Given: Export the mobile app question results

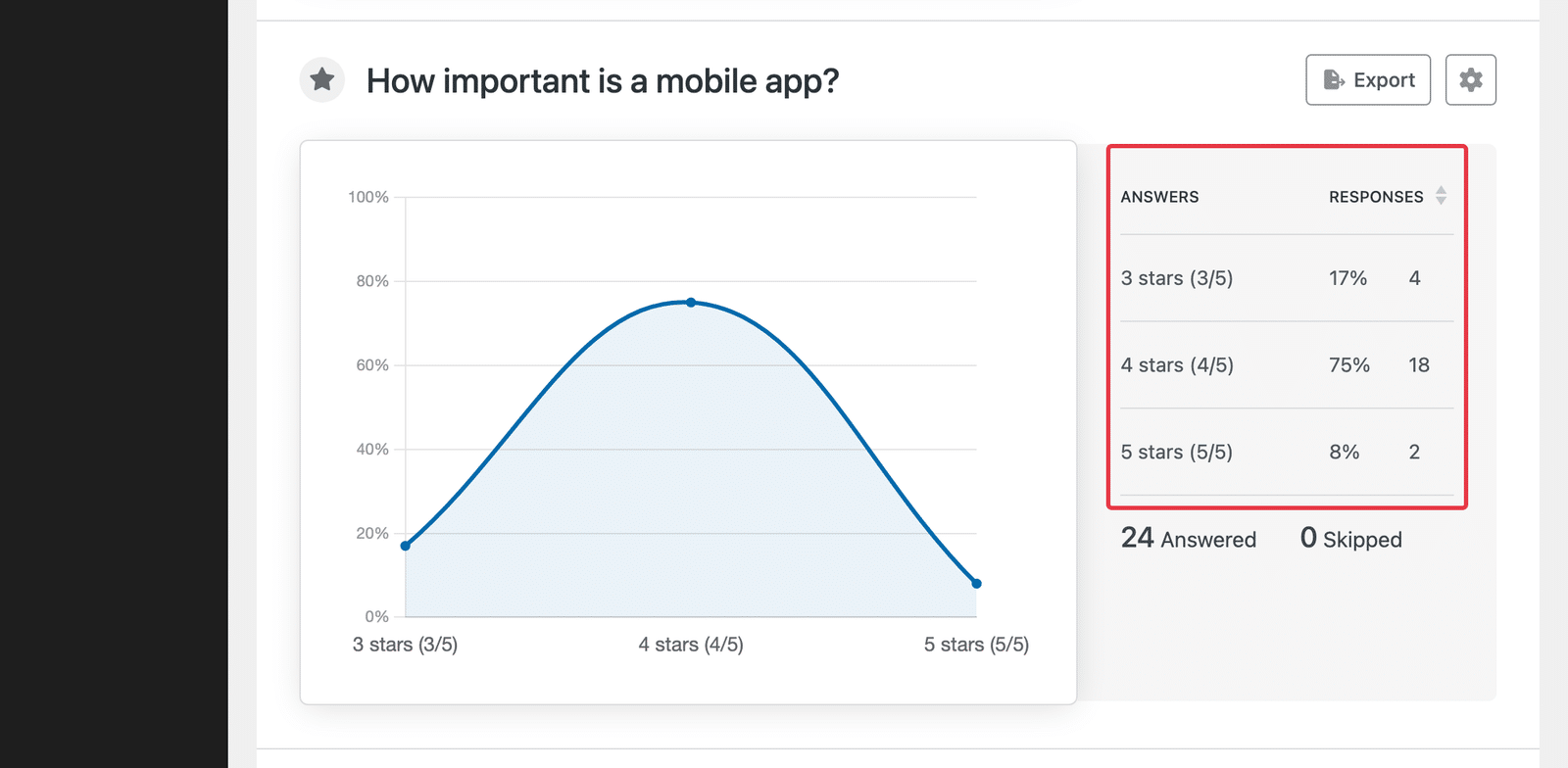Looking at the screenshot, I should point(1368,80).
